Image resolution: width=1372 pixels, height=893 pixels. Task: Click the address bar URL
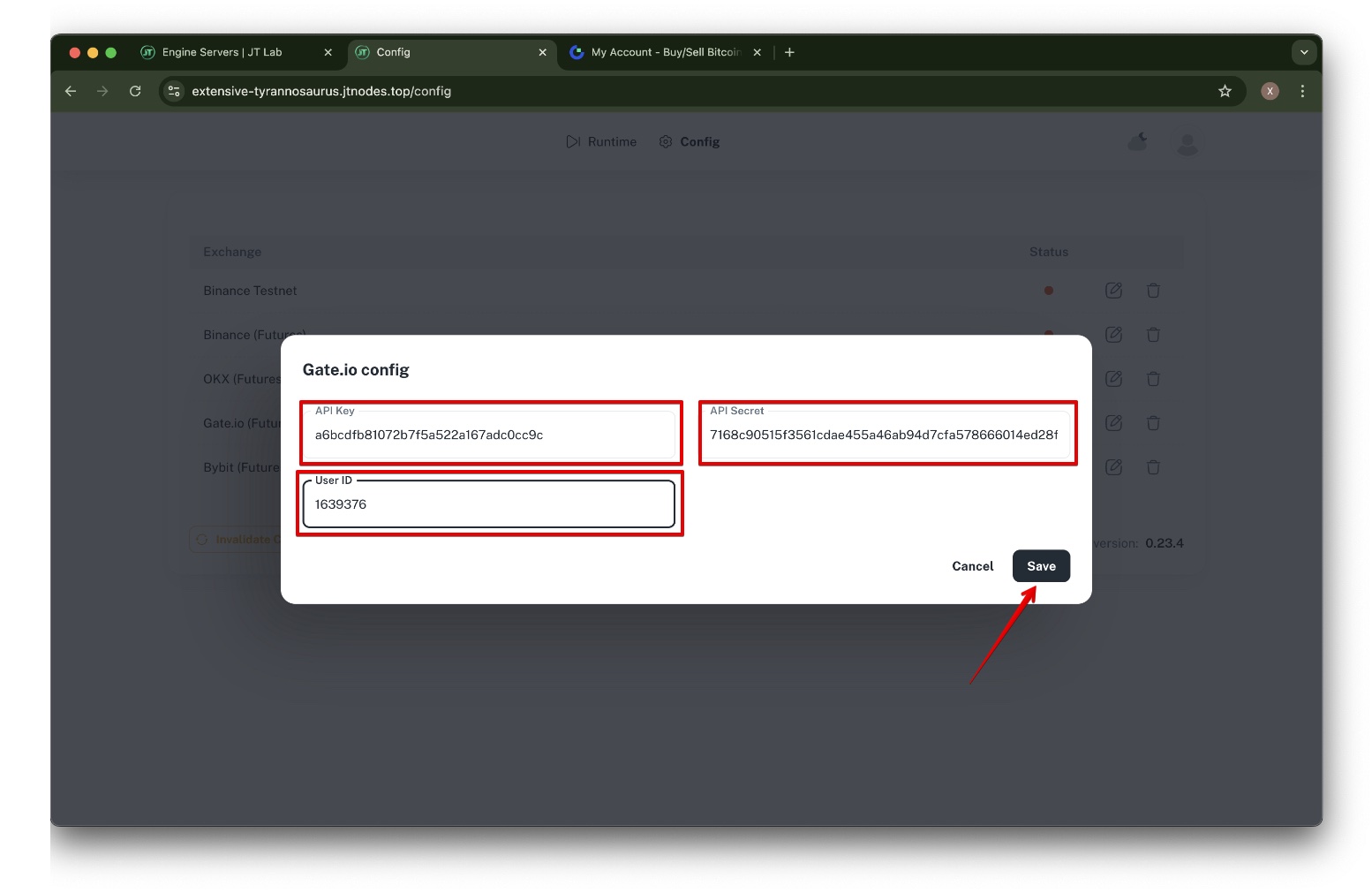(x=321, y=91)
